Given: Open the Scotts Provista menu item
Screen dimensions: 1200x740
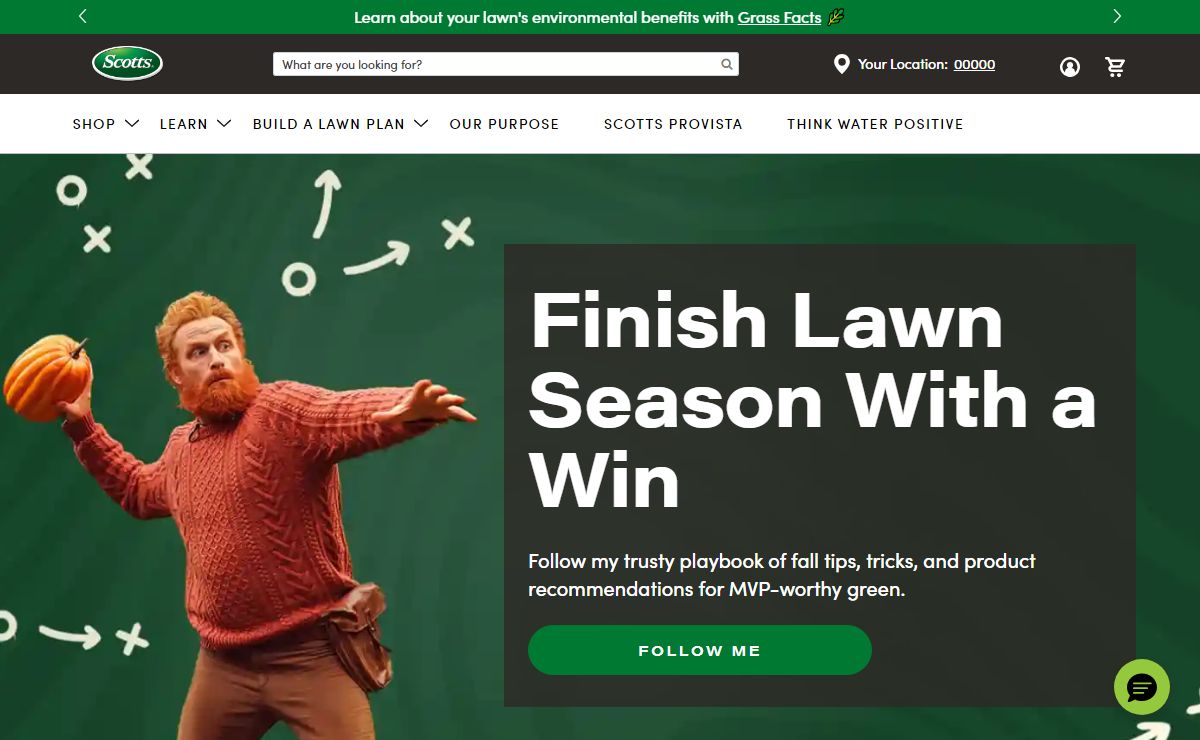Looking at the screenshot, I should coord(673,124).
